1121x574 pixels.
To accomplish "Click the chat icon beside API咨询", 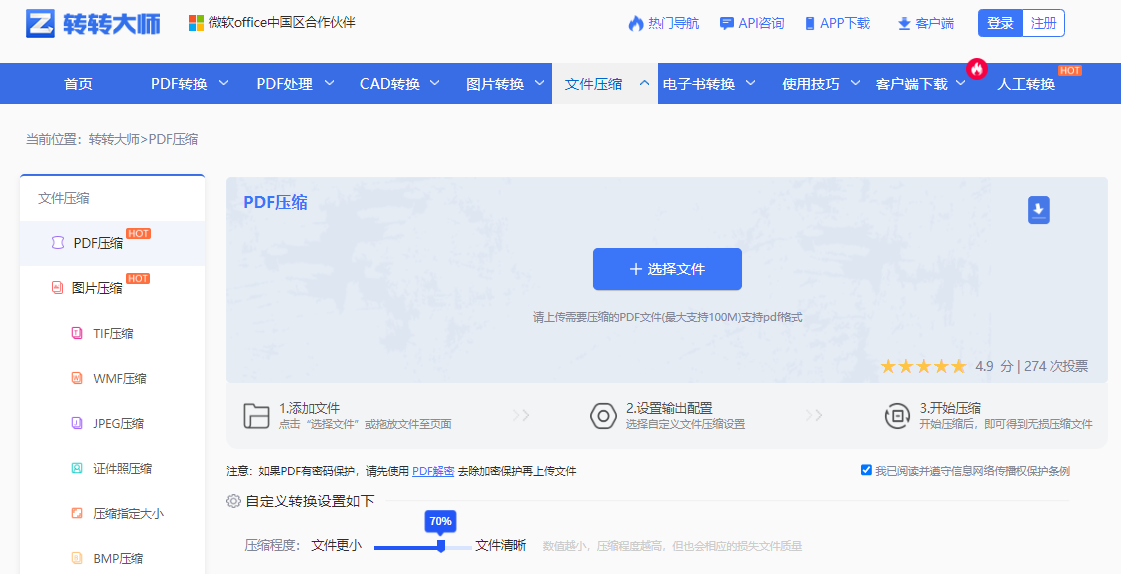I will tap(726, 24).
